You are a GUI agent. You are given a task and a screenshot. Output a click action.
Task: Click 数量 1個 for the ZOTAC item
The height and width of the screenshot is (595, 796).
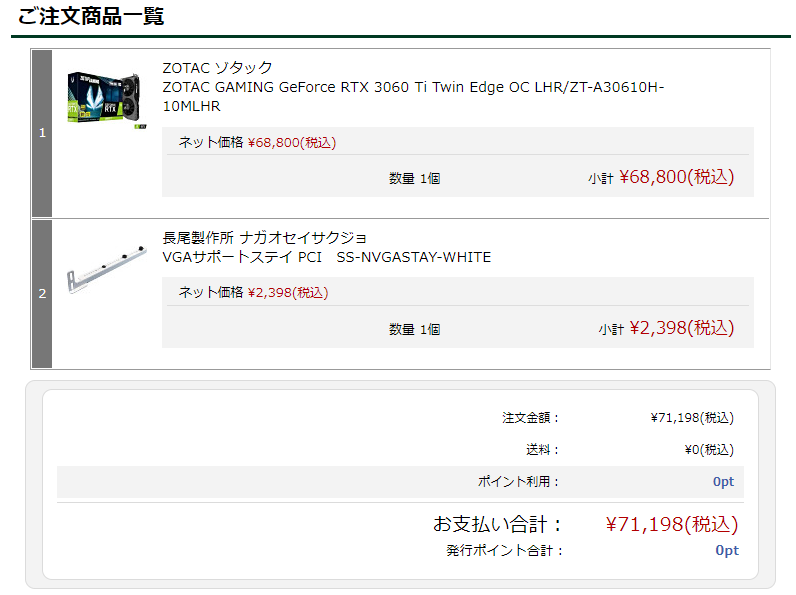tap(414, 179)
